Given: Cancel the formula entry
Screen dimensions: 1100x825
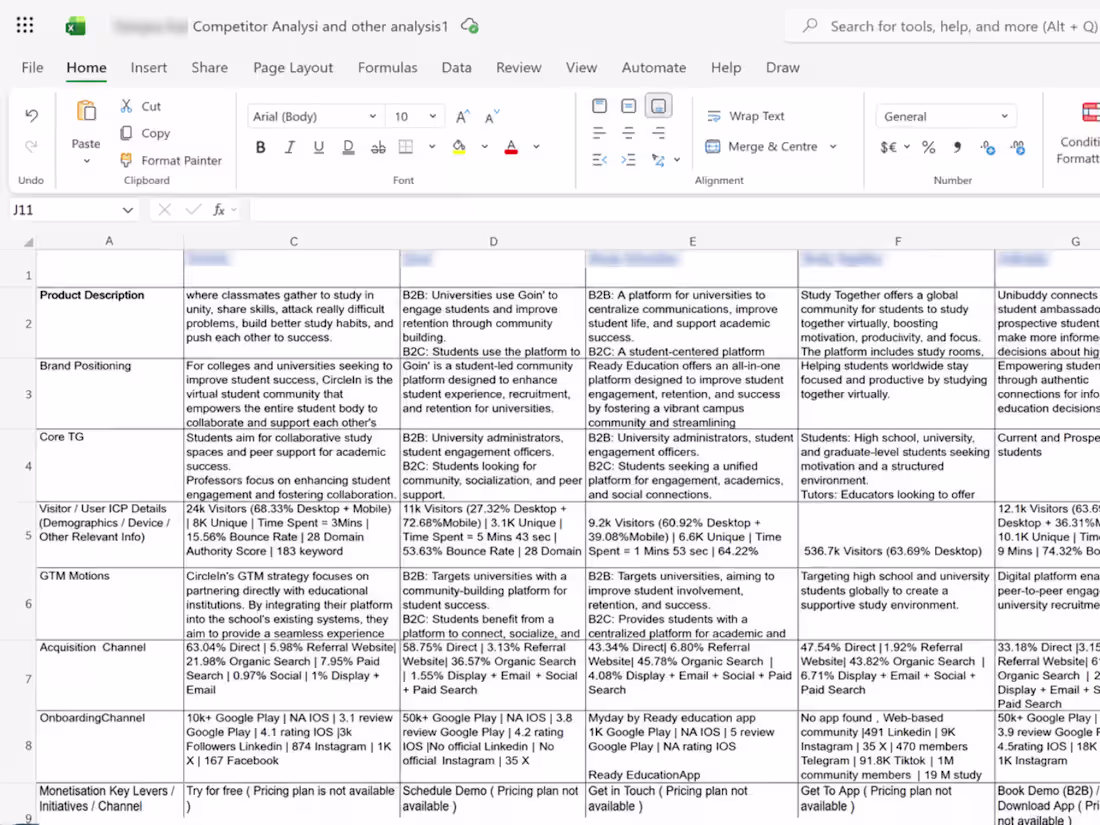Looking at the screenshot, I should pos(164,210).
